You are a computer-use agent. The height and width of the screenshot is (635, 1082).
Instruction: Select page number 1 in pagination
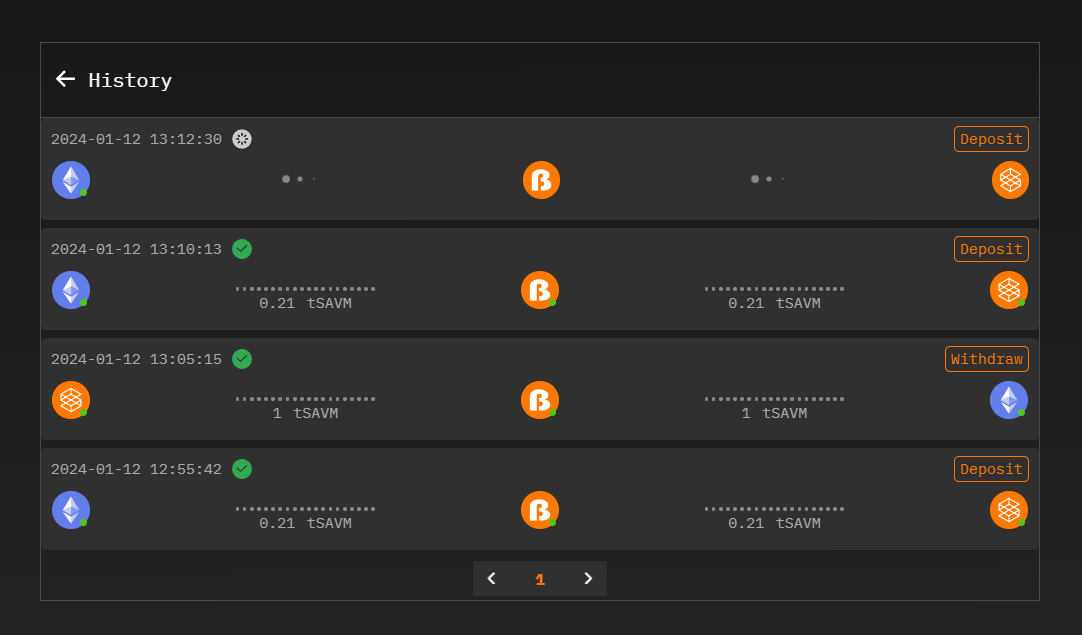tap(540, 579)
